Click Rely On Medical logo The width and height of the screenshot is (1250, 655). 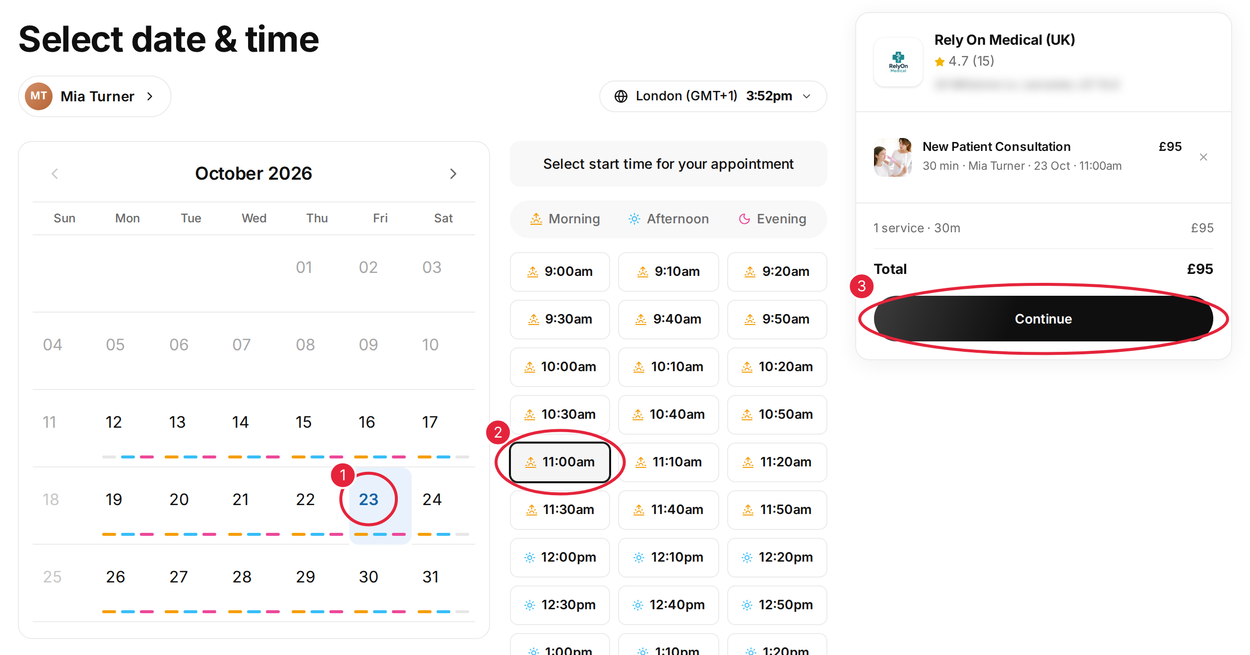pyautogui.click(x=898, y=62)
